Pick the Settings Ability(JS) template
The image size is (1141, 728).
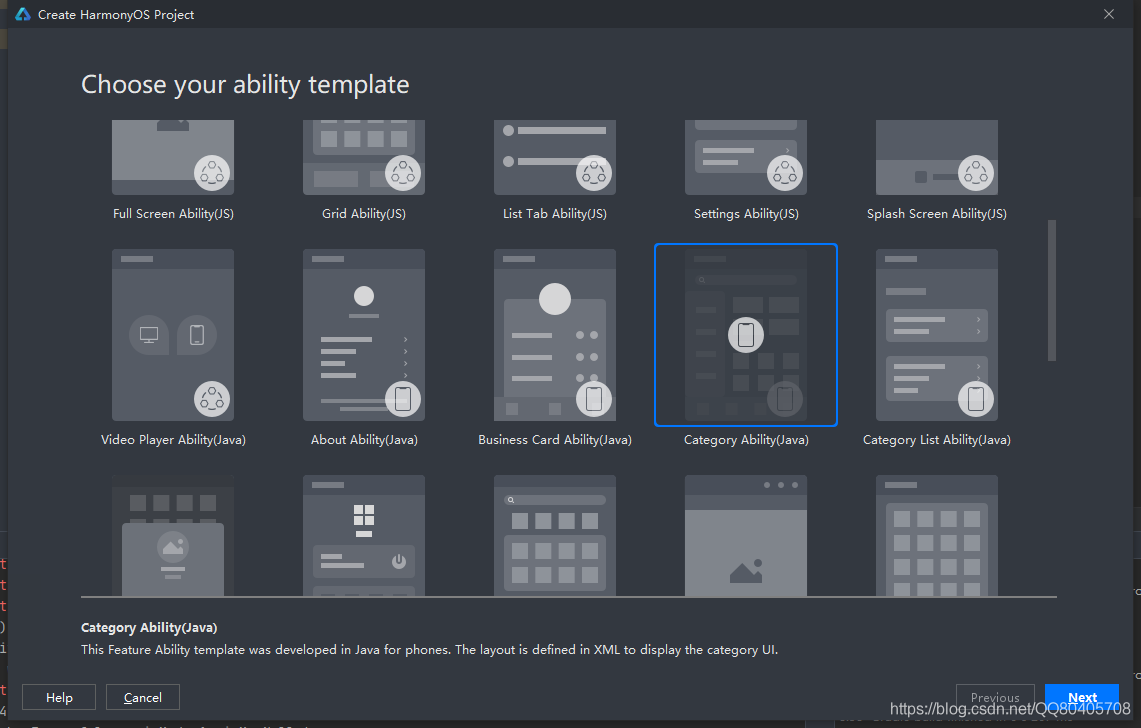click(x=746, y=157)
